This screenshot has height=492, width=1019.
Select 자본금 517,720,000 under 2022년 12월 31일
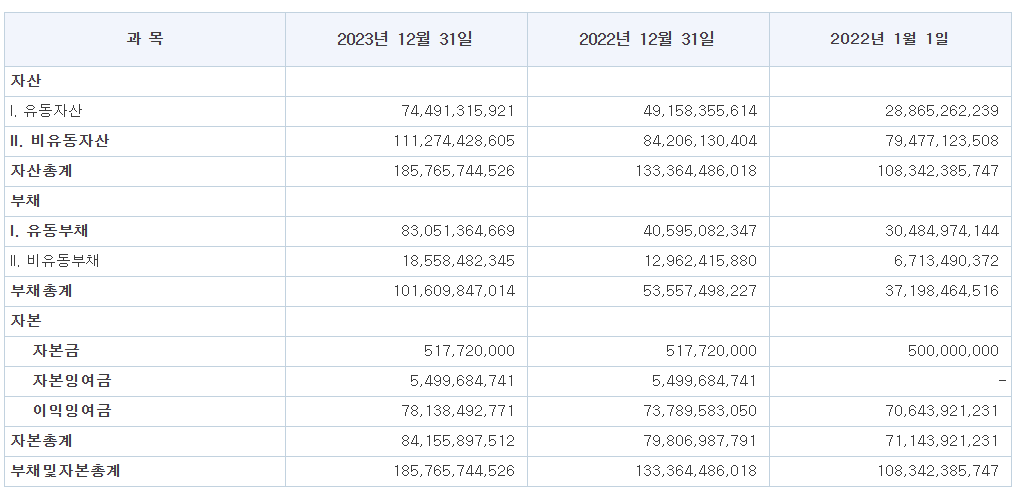(711, 351)
